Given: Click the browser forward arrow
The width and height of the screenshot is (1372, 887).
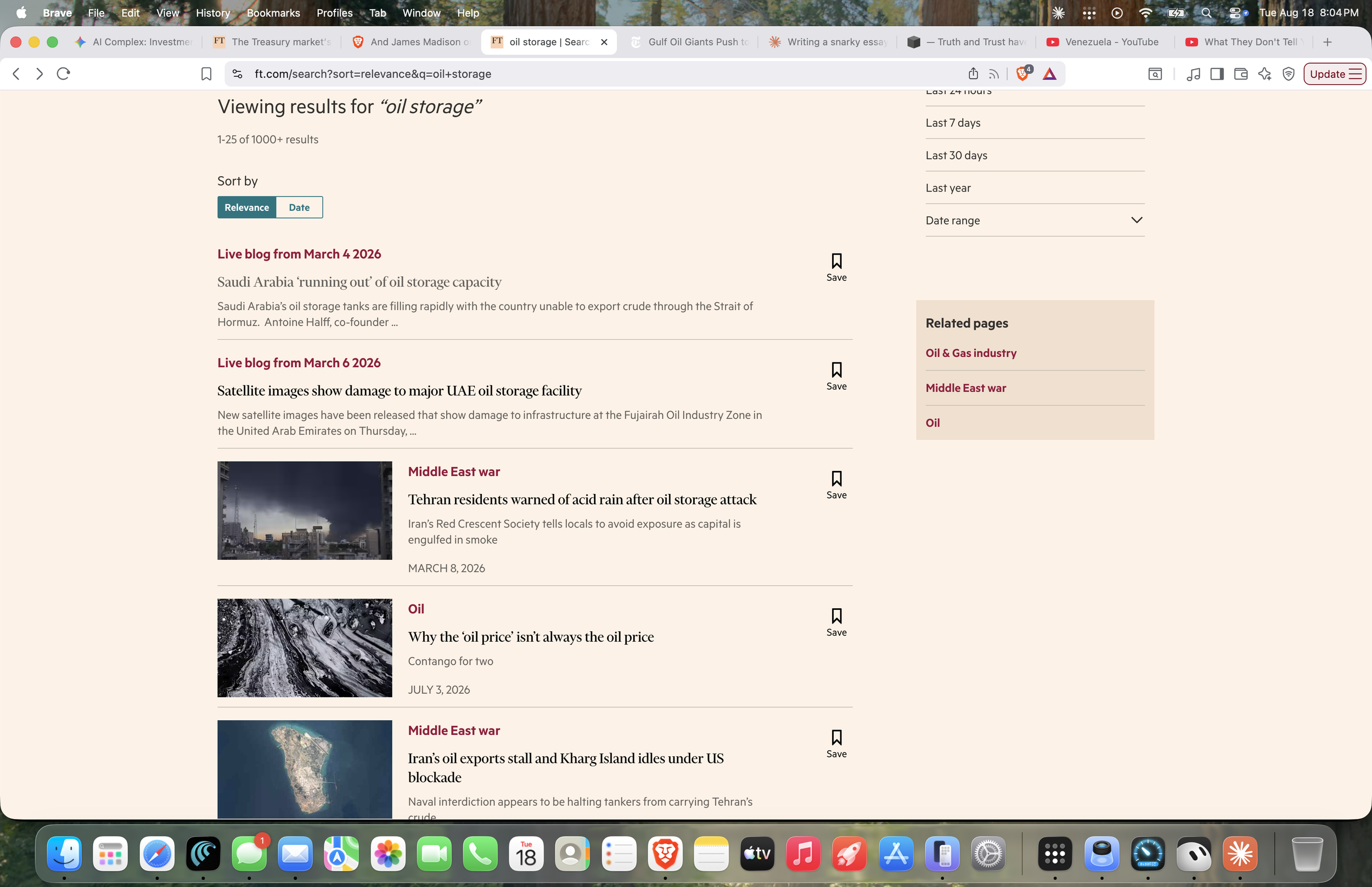Looking at the screenshot, I should (39, 74).
